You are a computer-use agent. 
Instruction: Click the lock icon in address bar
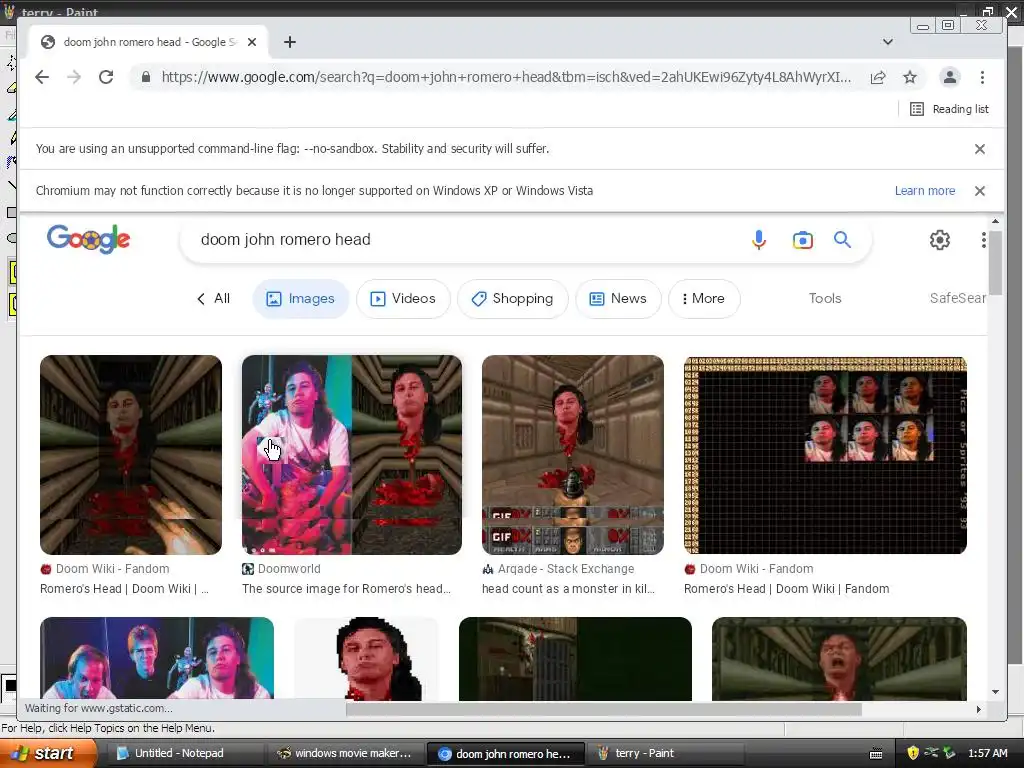[x=146, y=77]
